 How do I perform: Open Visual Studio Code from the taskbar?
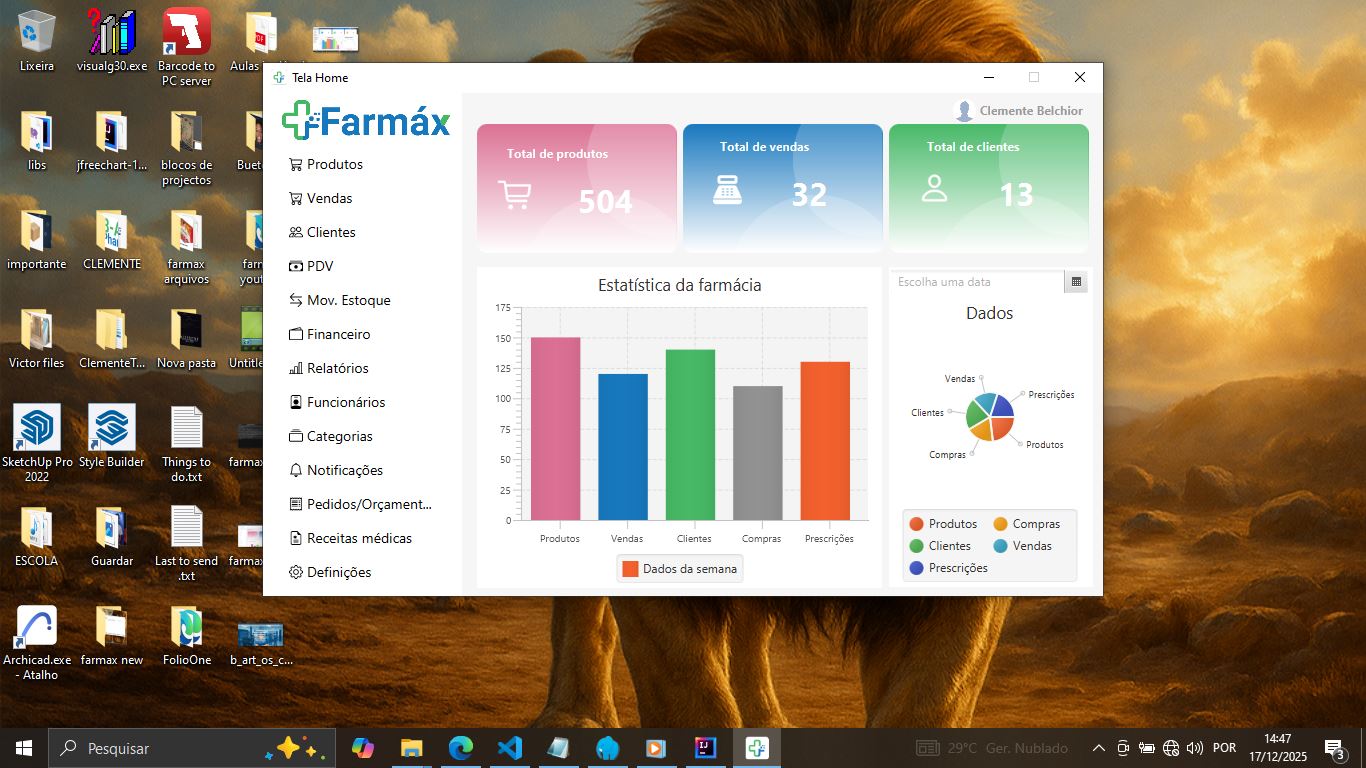click(x=510, y=748)
